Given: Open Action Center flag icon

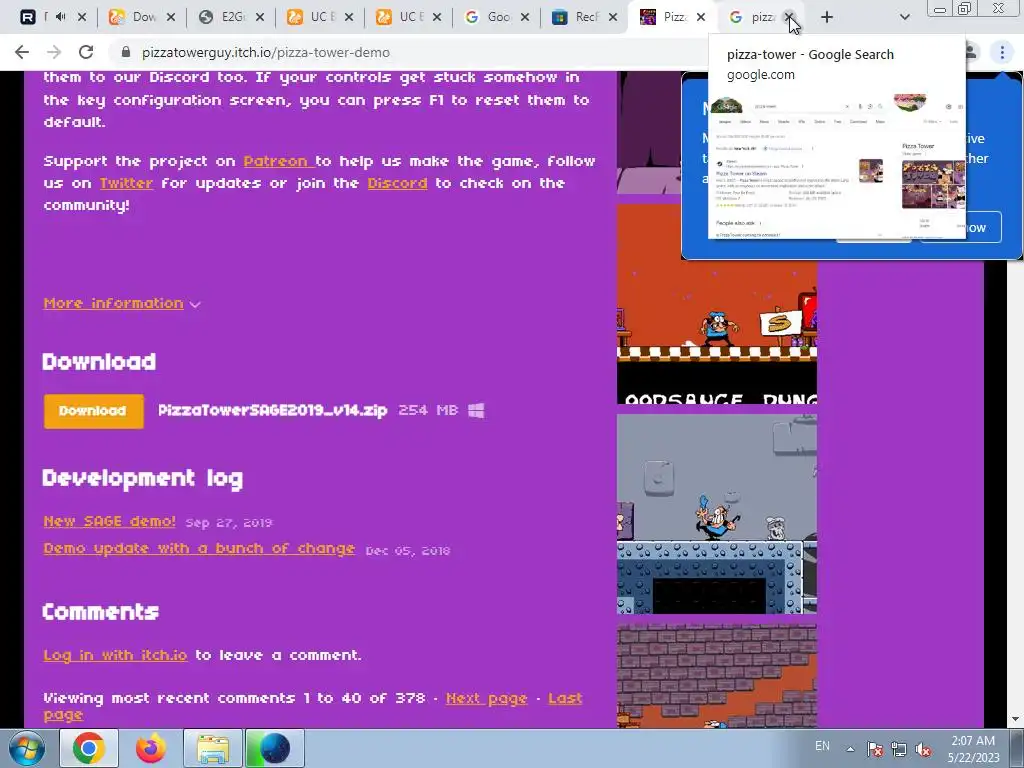Looking at the screenshot, I should (875, 749).
